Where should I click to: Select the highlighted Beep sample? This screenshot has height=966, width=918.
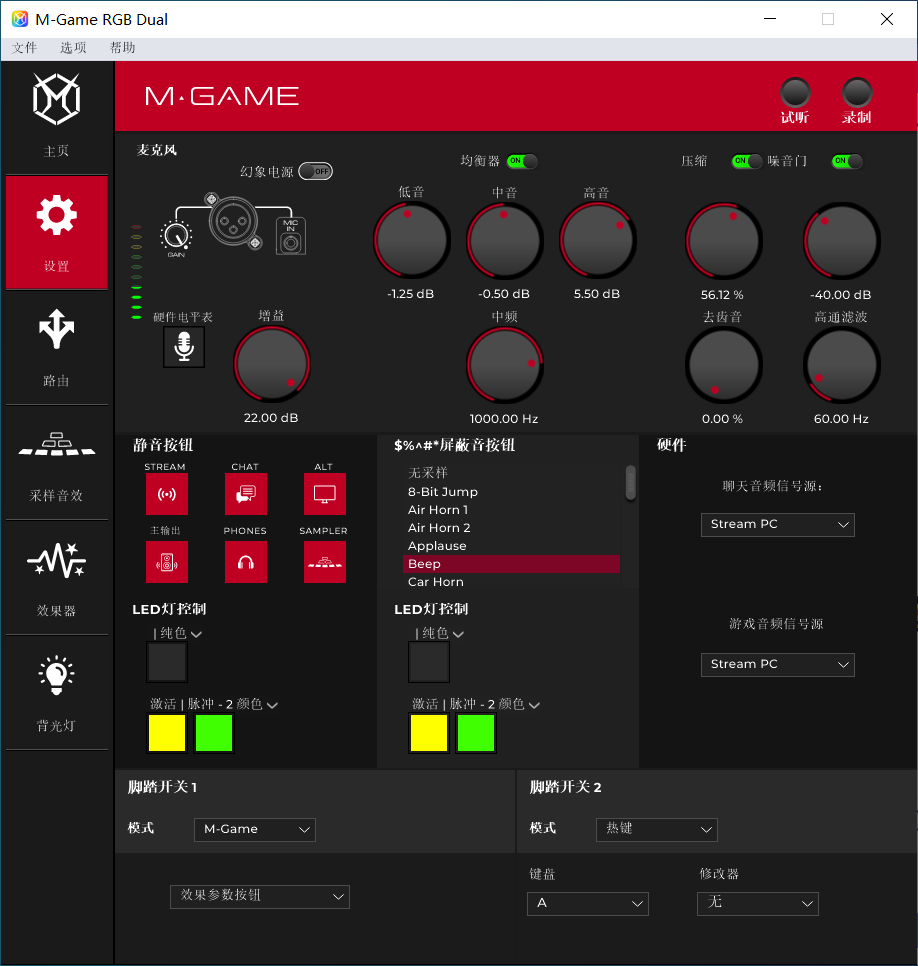[511, 564]
